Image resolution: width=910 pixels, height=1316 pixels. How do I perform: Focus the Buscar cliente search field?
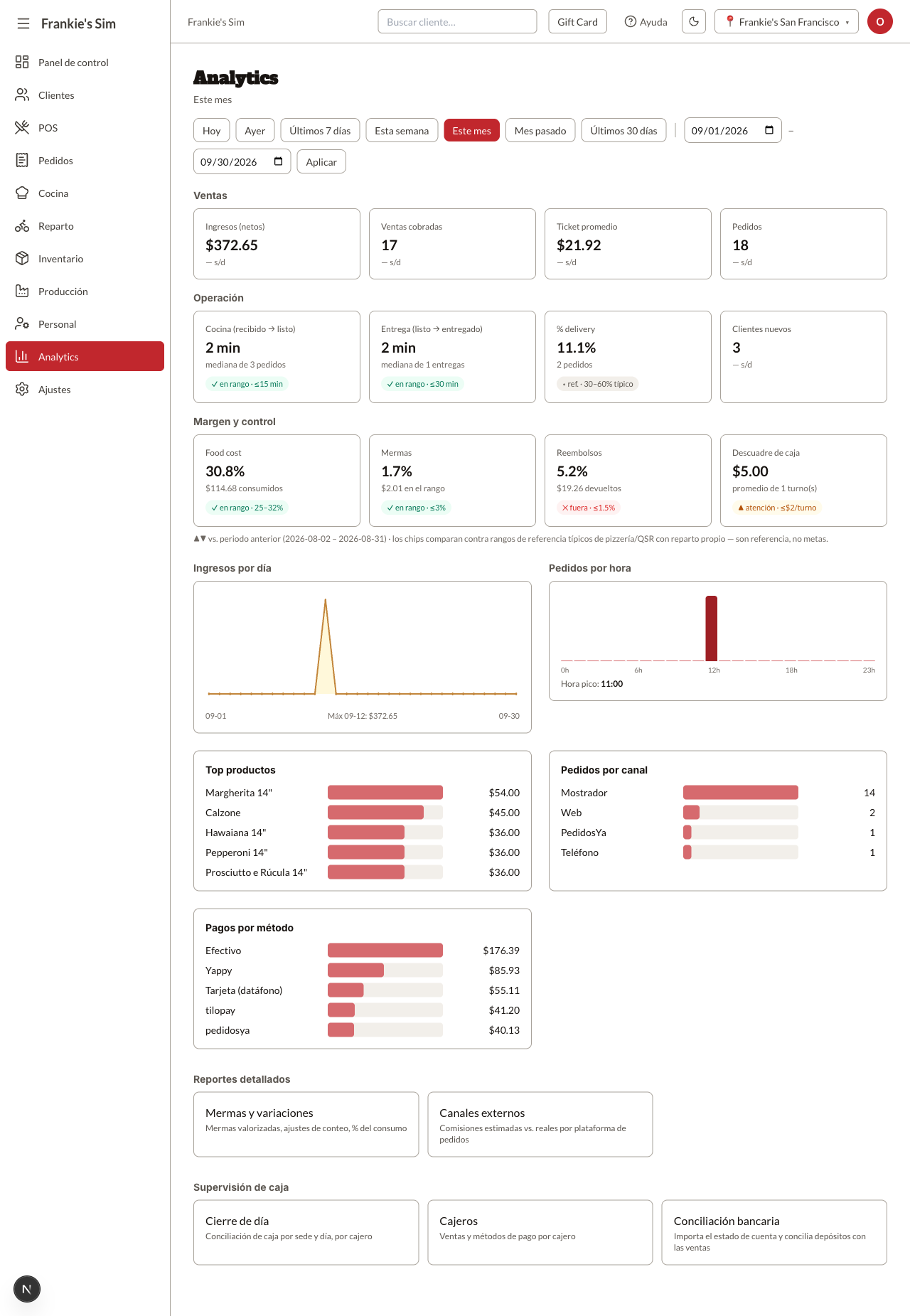(x=457, y=21)
